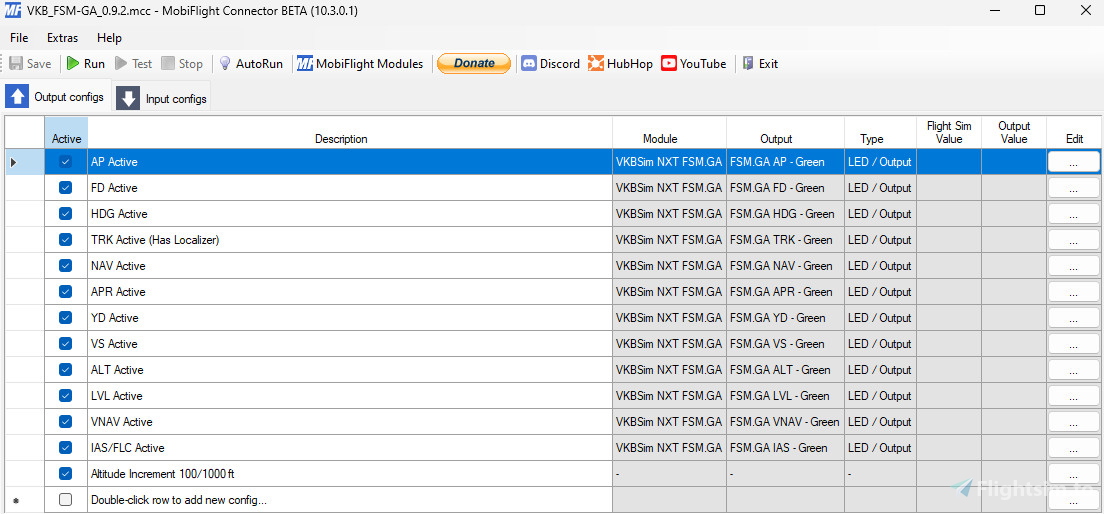
Task: Click the green Run play icon
Action: click(73, 63)
